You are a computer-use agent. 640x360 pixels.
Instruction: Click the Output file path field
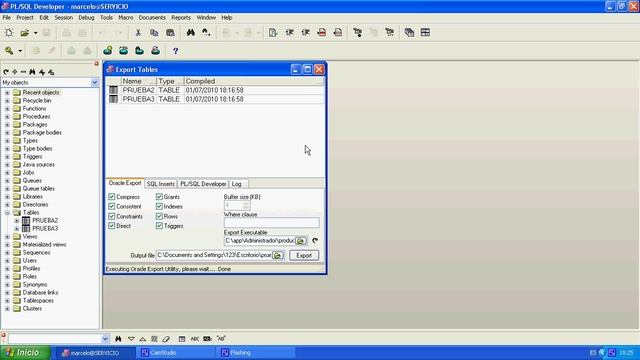click(214, 255)
